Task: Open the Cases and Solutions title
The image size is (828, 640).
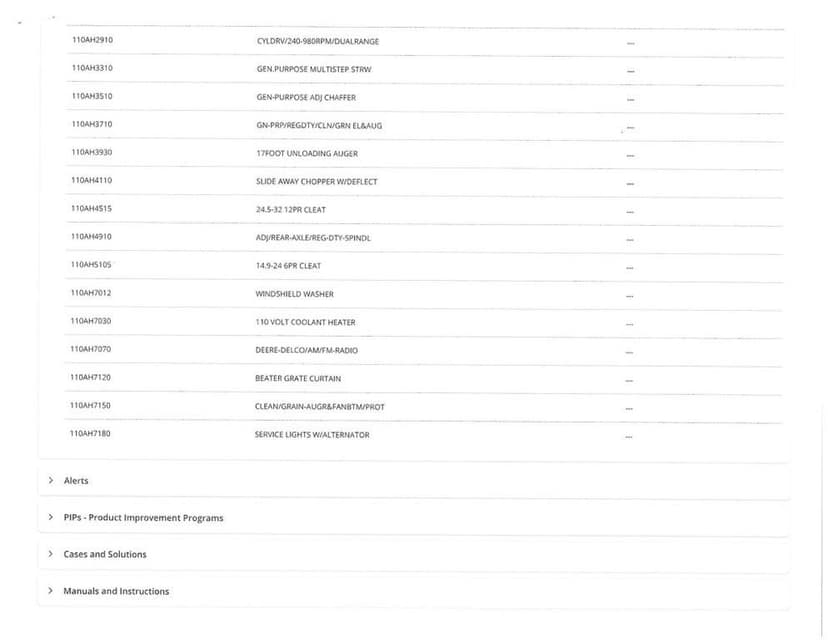Action: pyautogui.click(x=105, y=554)
